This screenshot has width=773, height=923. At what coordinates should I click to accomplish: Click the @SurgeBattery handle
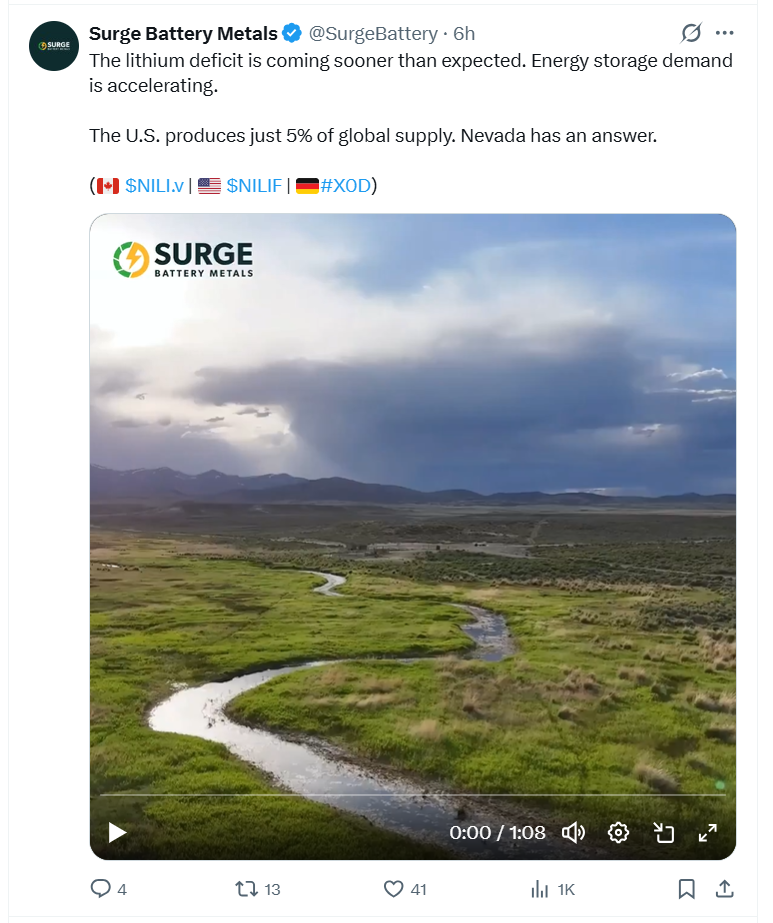tap(373, 34)
